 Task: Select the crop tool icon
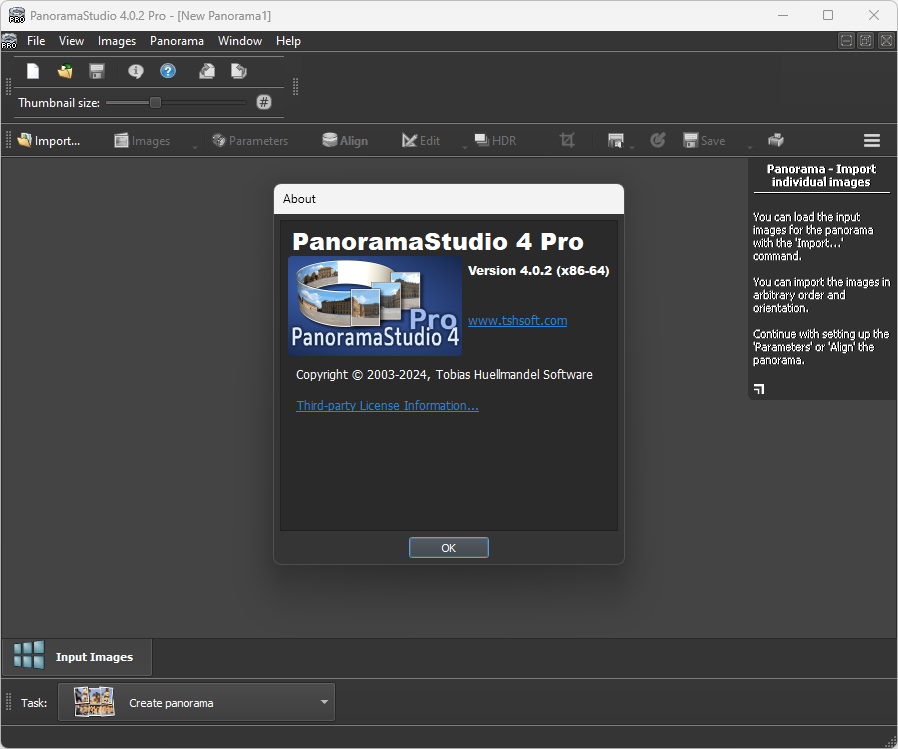(567, 140)
